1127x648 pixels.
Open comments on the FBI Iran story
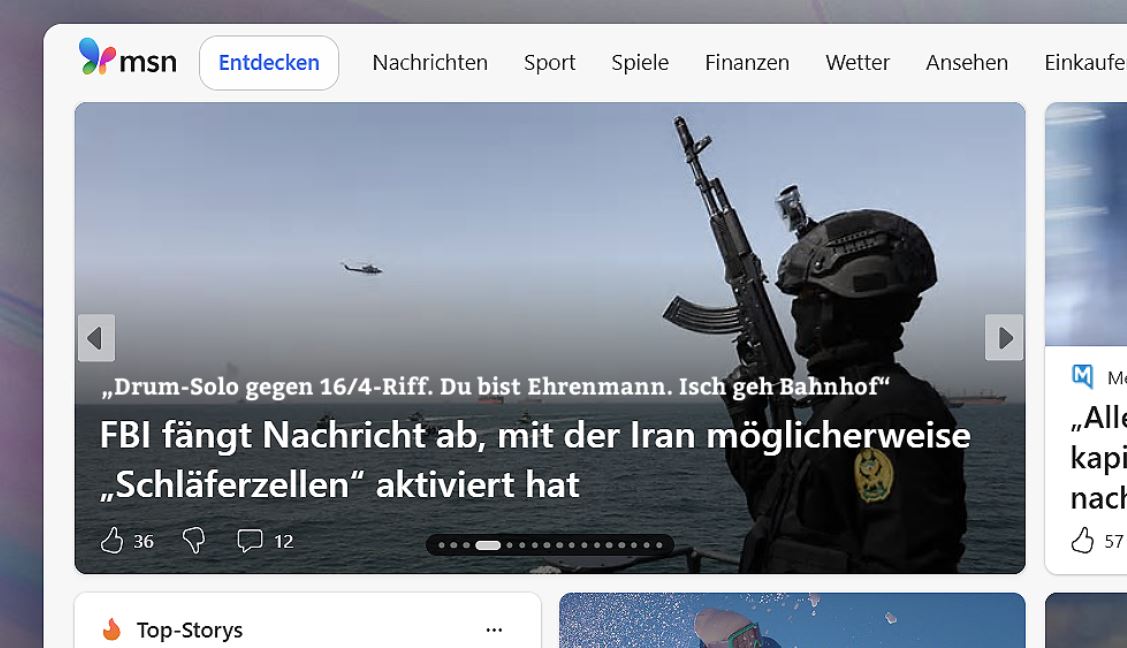pos(249,541)
